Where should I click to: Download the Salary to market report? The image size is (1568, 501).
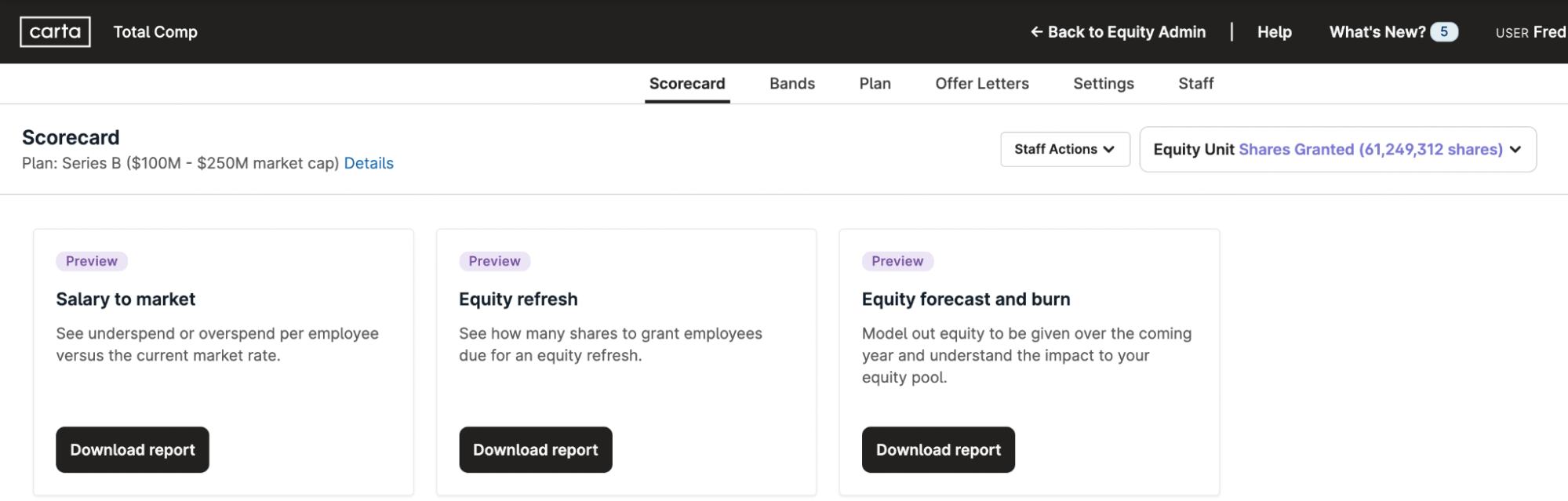132,449
